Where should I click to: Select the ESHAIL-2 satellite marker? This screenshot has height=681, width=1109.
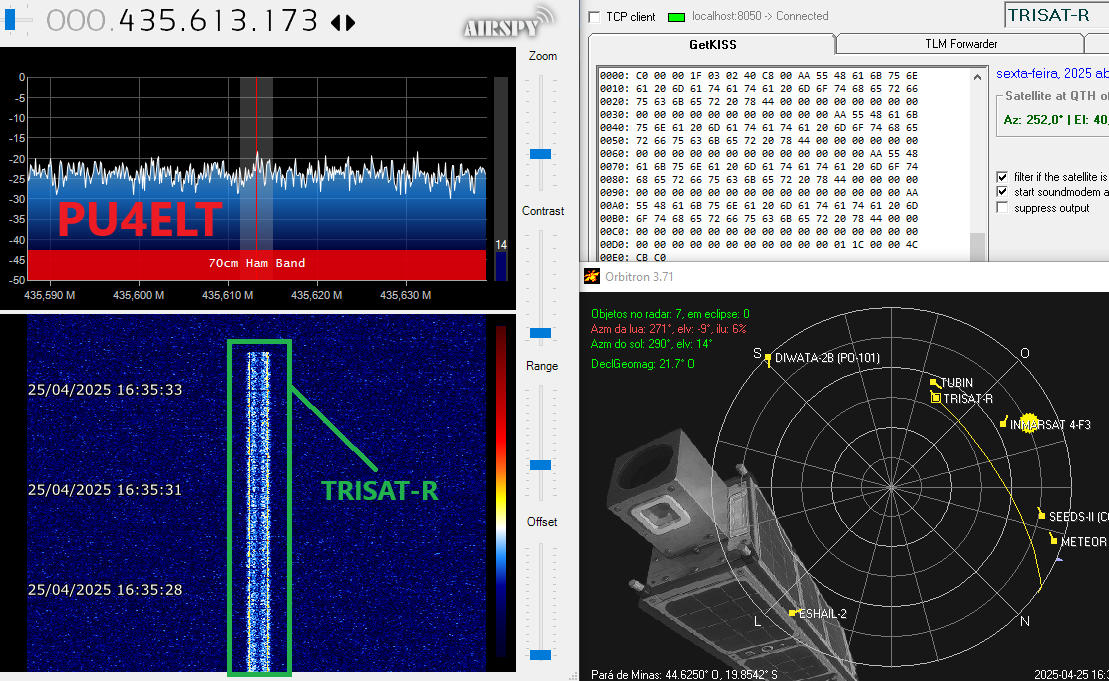click(793, 613)
